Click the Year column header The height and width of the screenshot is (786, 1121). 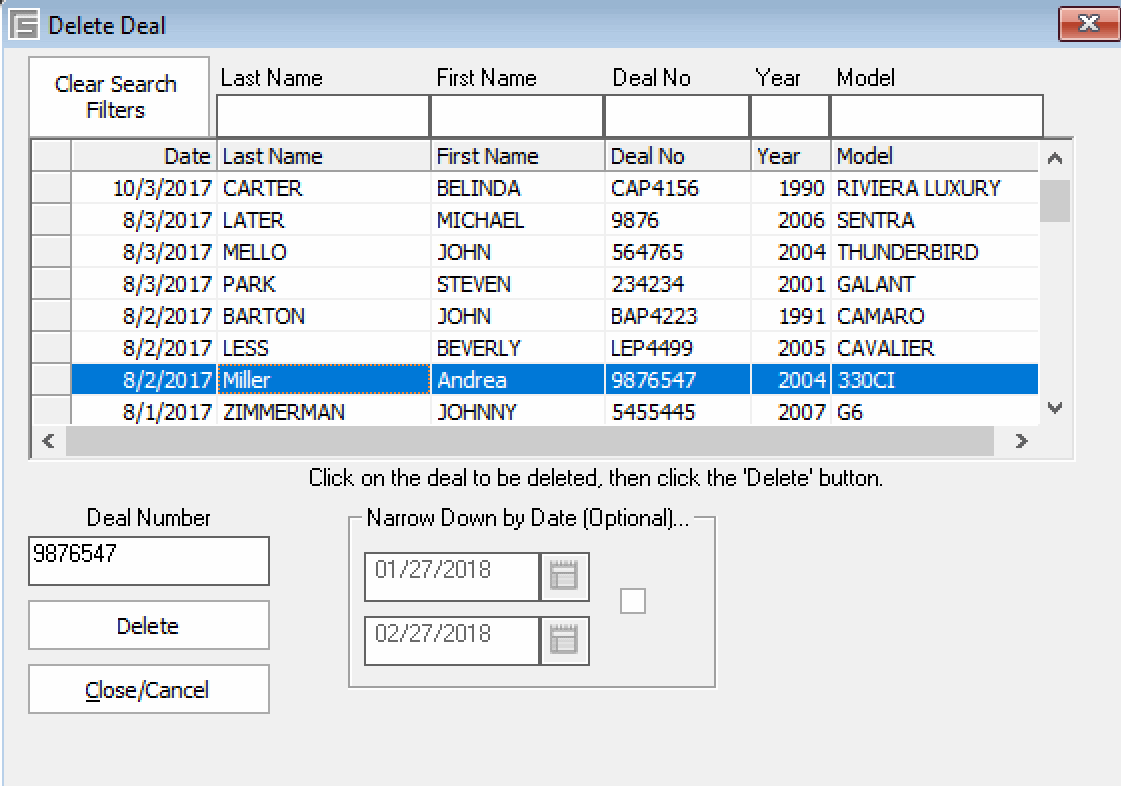click(789, 155)
